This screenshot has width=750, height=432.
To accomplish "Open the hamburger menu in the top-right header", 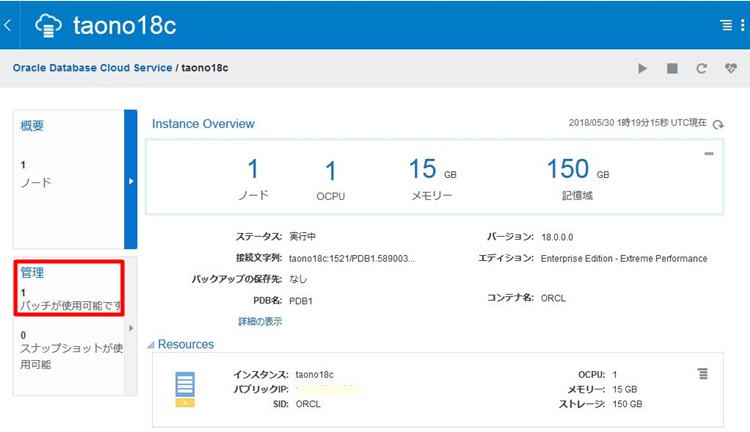I will pyautogui.click(x=727, y=25).
